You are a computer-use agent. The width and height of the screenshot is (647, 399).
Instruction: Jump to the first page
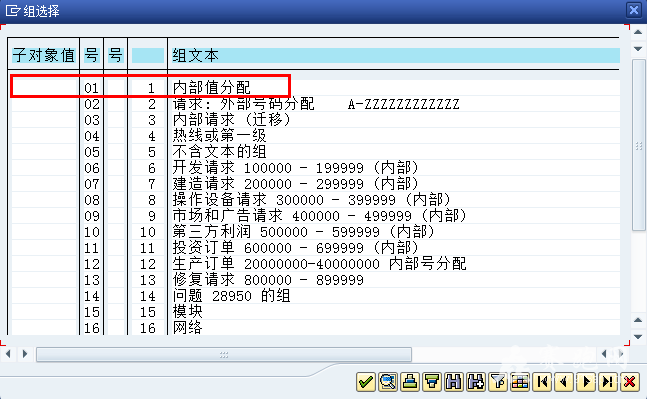542,382
